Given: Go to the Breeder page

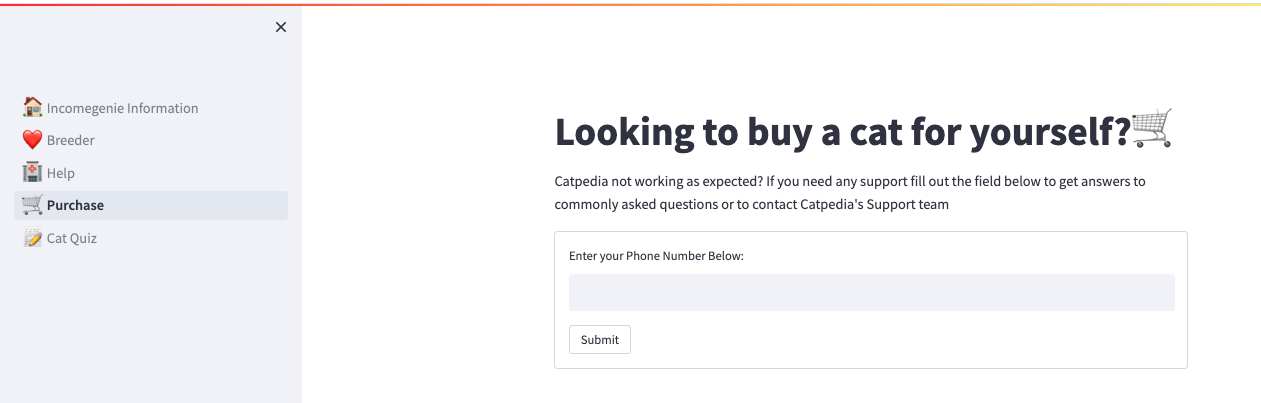Looking at the screenshot, I should (x=70, y=140).
